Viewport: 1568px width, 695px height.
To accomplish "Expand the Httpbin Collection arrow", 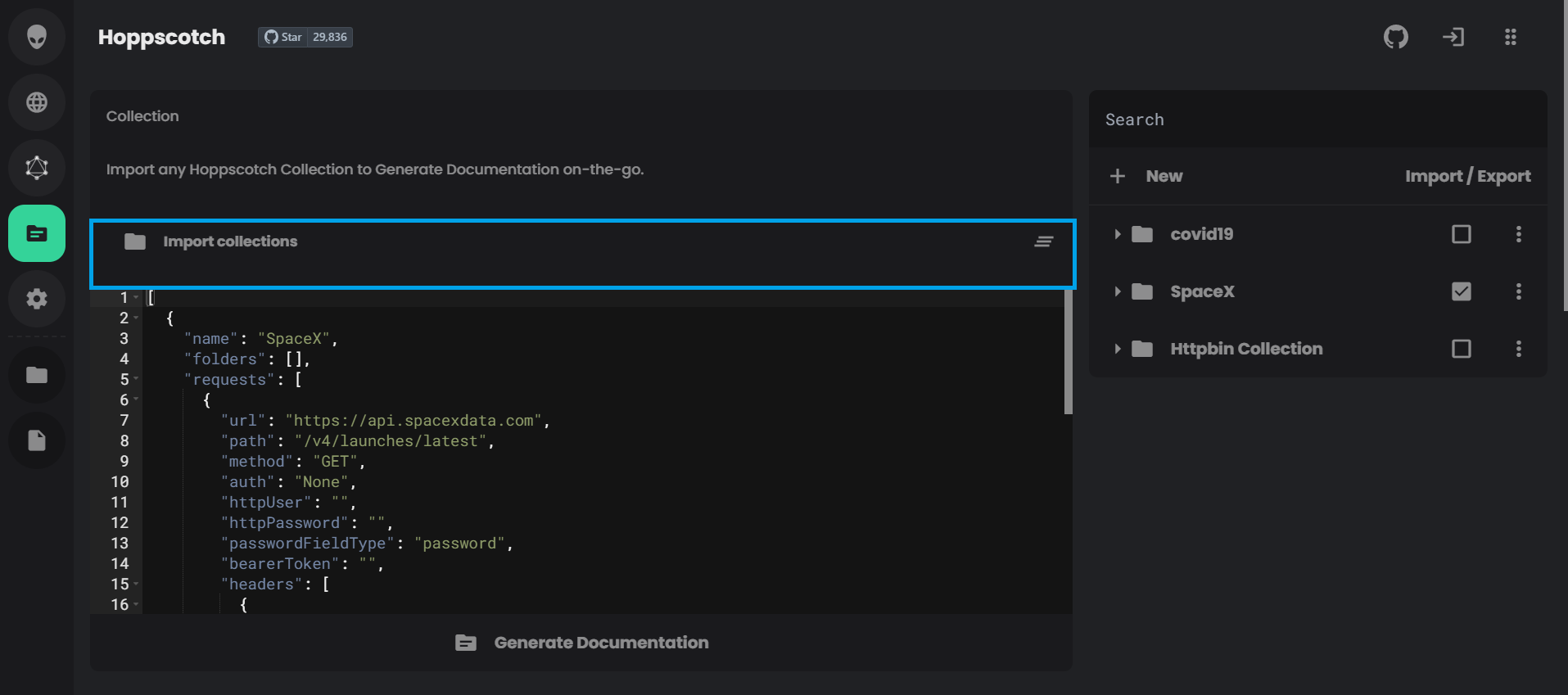I will point(1117,349).
